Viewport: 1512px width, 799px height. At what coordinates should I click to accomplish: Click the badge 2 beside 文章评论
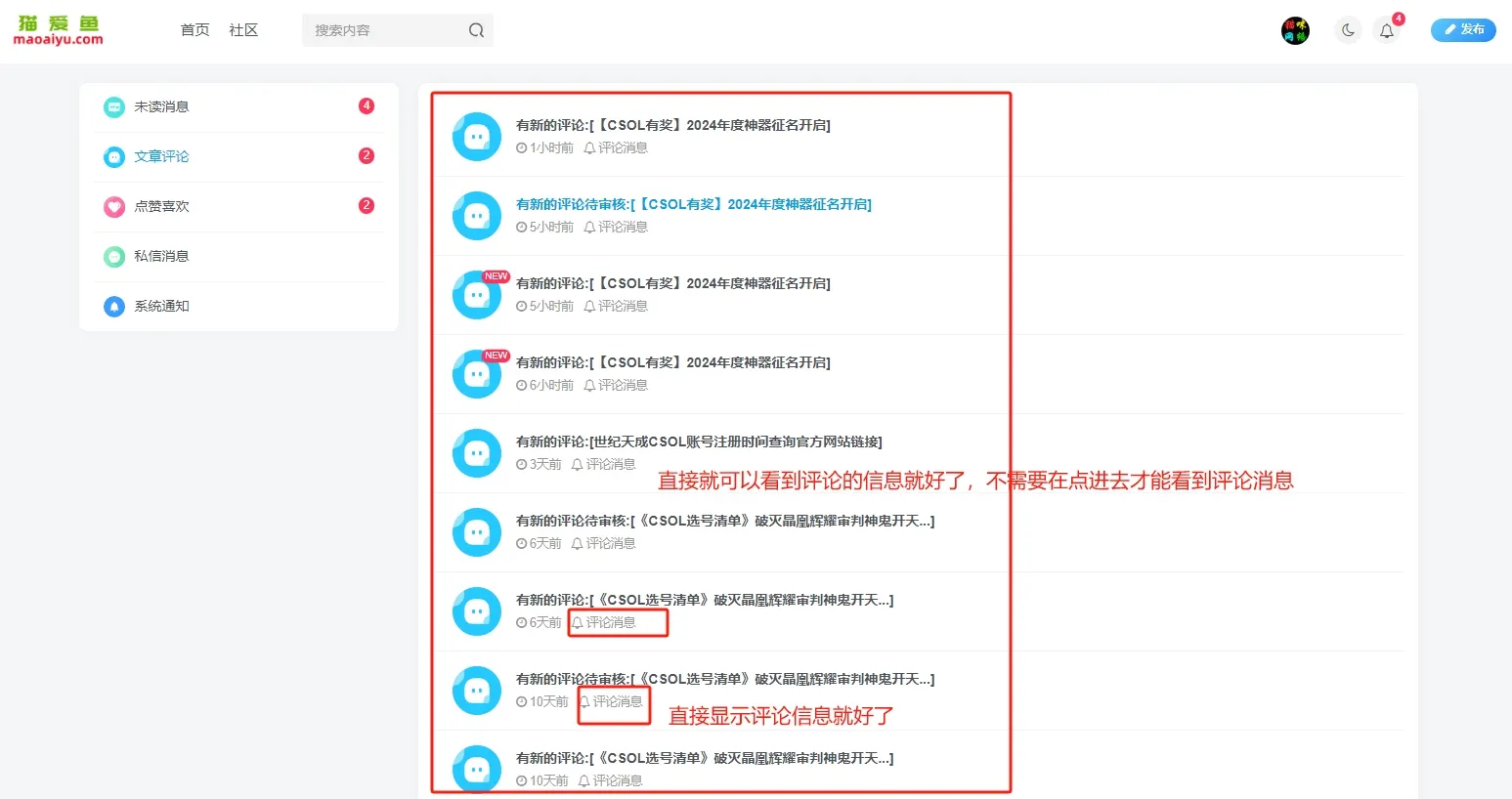tap(367, 155)
